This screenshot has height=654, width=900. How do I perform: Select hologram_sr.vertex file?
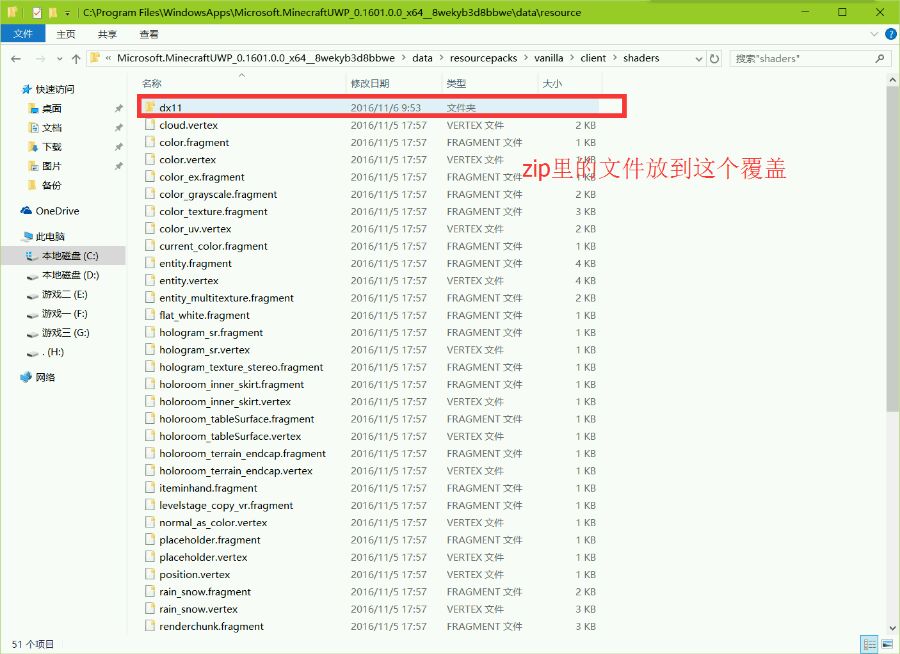pyautogui.click(x=204, y=349)
